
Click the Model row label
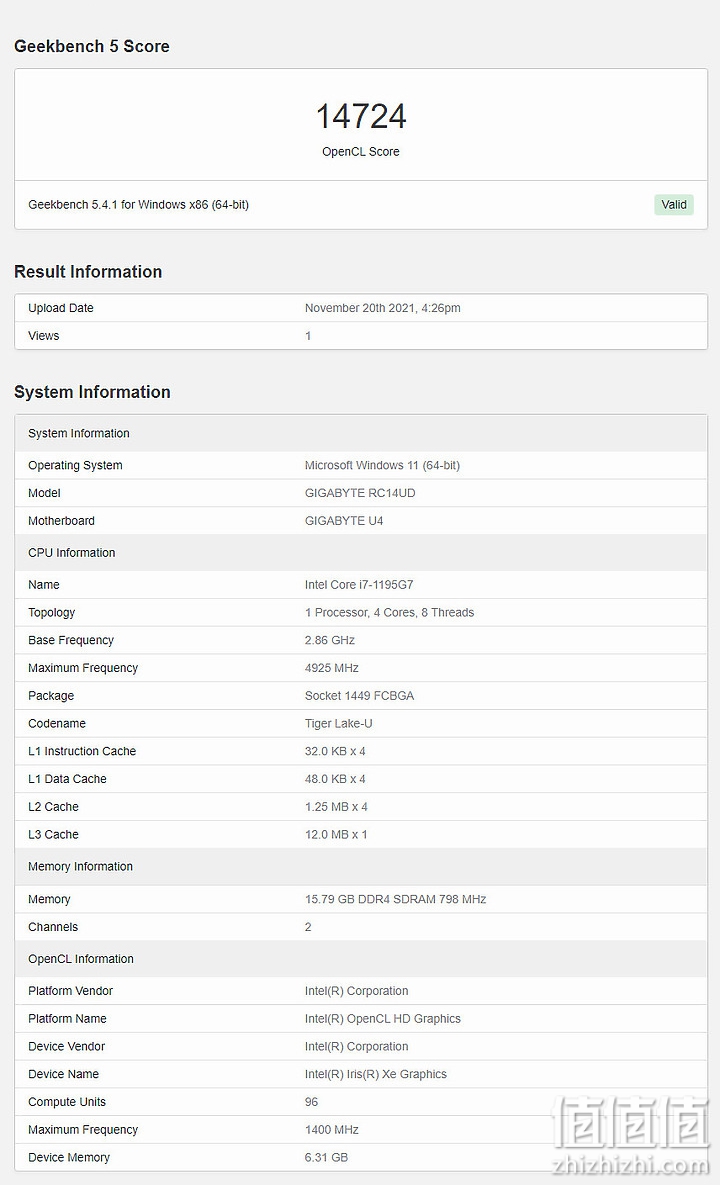(44, 493)
